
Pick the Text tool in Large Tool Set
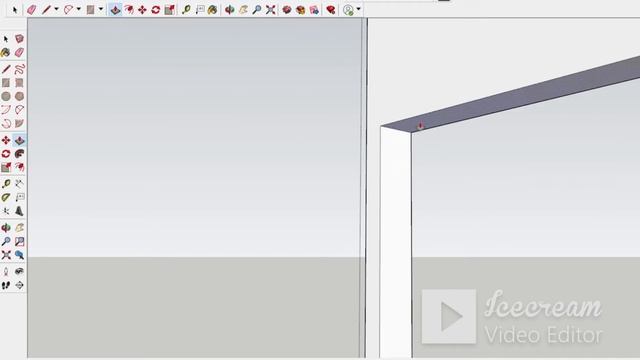[19, 198]
